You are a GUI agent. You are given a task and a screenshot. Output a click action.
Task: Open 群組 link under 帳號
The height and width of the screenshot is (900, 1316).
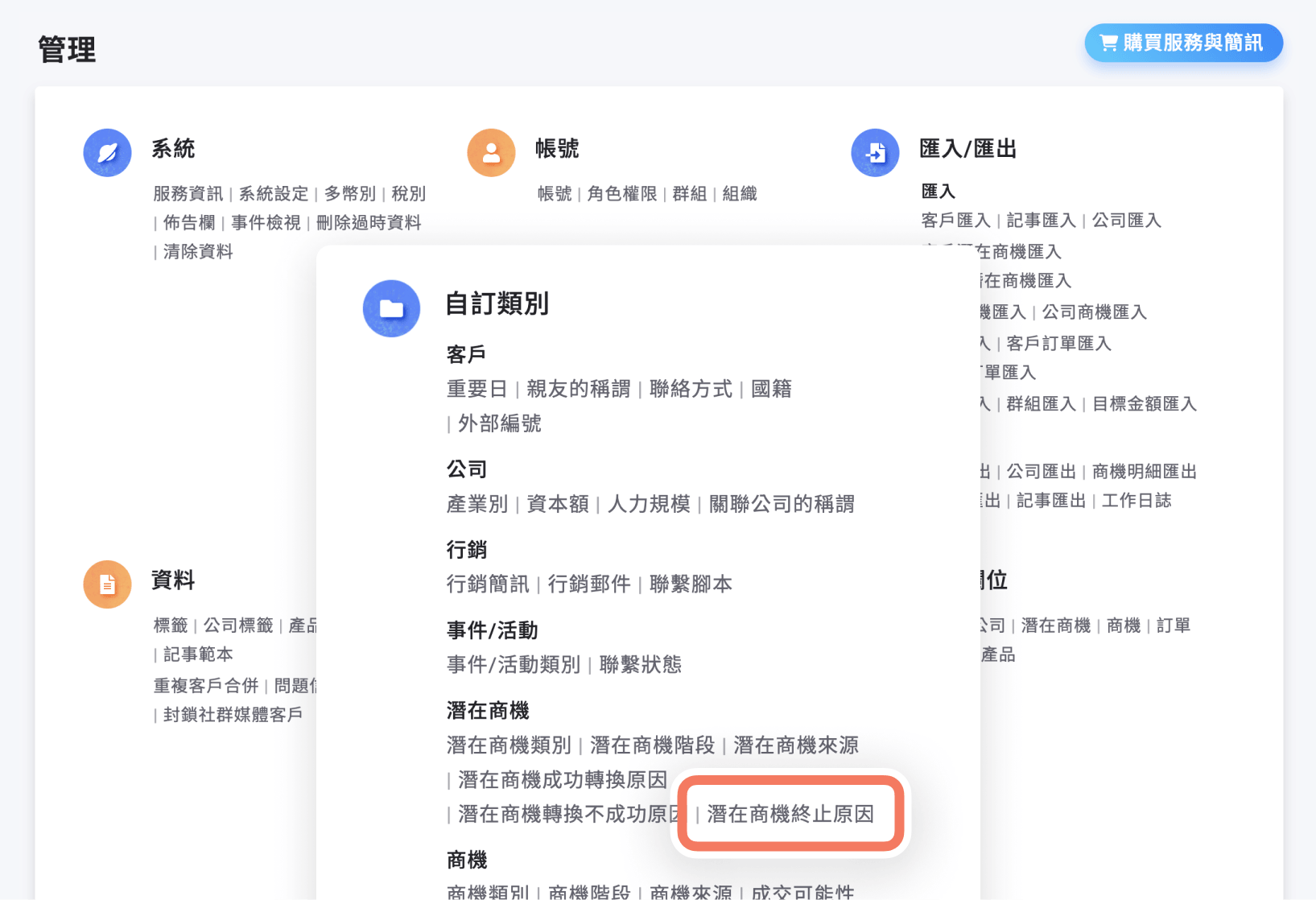690,194
